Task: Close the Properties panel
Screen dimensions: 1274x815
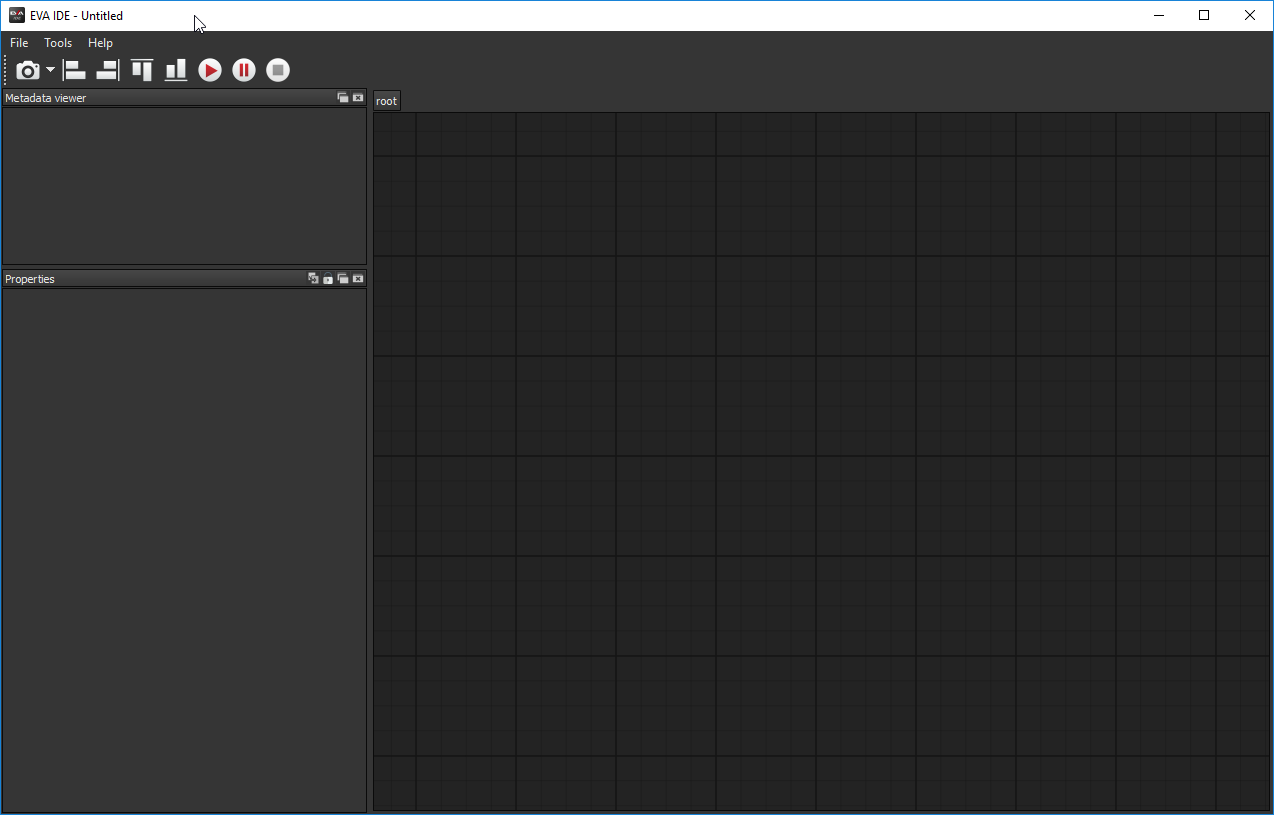Action: 358,278
